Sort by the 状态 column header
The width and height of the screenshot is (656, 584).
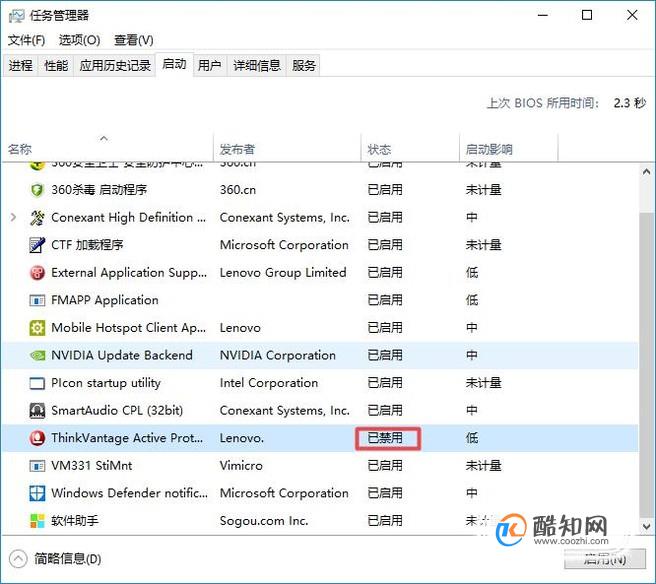pyautogui.click(x=410, y=147)
